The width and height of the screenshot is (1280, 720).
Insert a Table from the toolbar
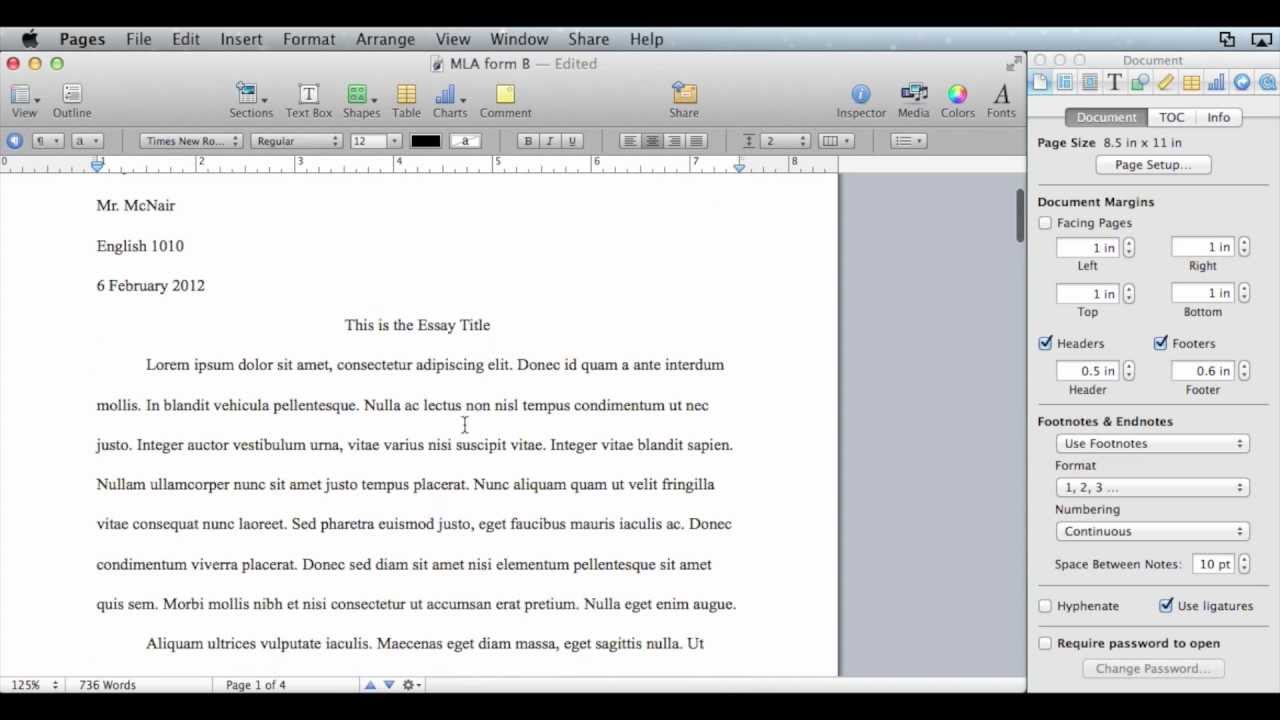pyautogui.click(x=406, y=95)
